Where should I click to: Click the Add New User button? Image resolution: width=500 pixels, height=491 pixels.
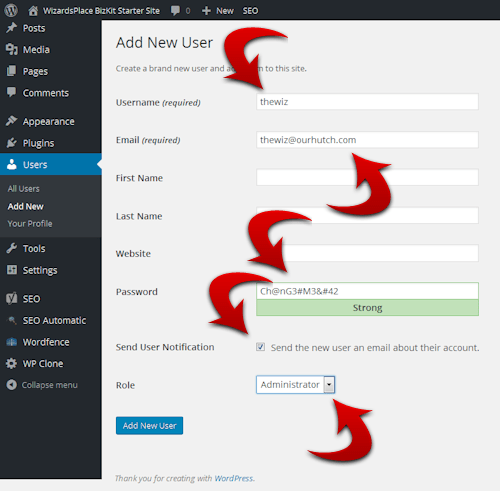pos(149,426)
